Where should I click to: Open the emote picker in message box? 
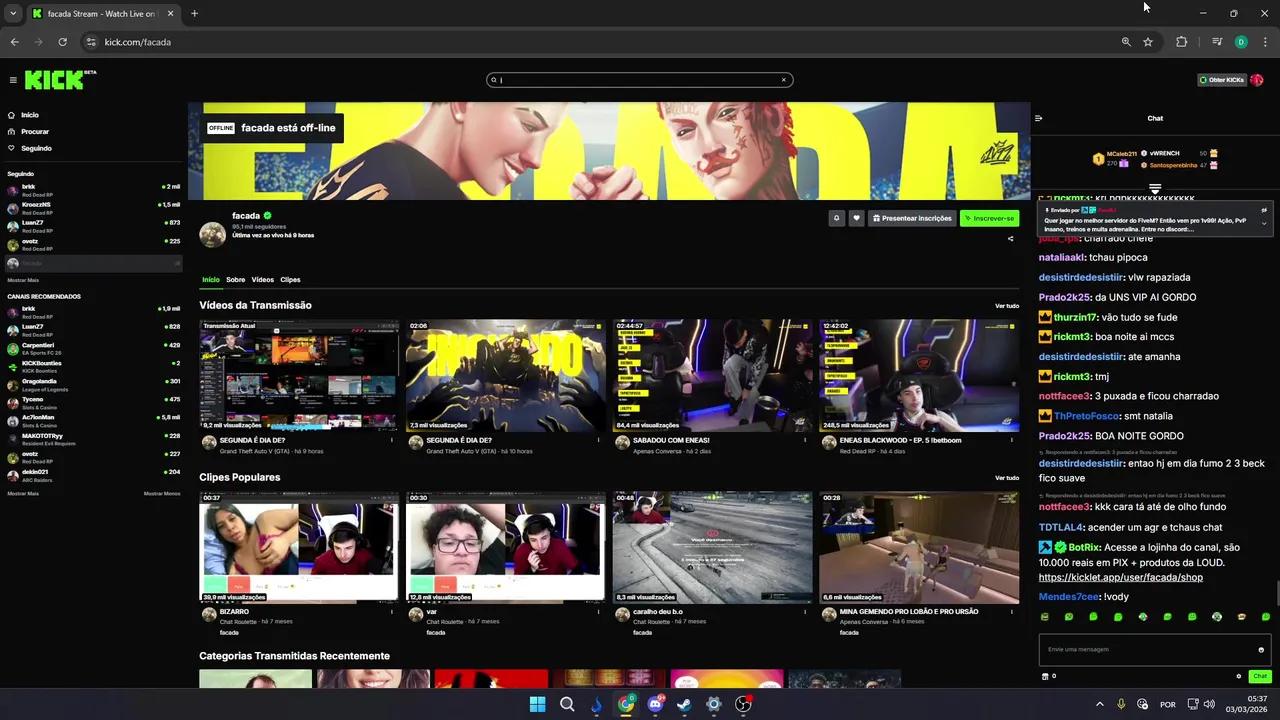click(1261, 650)
